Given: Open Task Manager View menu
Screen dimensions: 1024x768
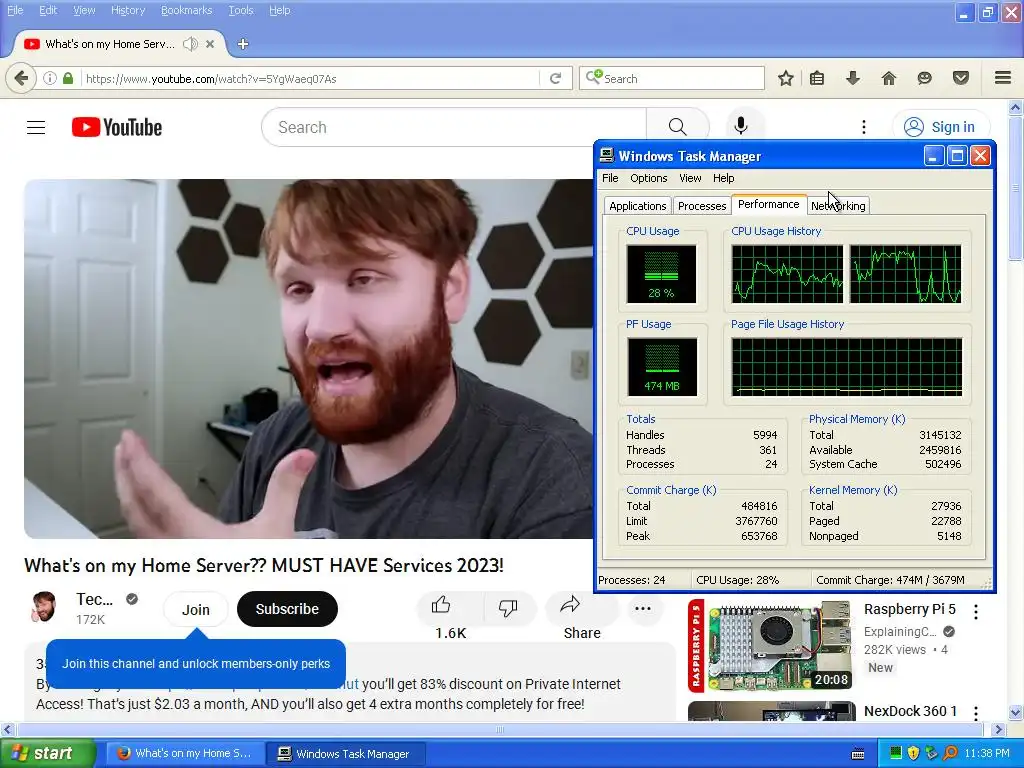Looking at the screenshot, I should coord(690,178).
